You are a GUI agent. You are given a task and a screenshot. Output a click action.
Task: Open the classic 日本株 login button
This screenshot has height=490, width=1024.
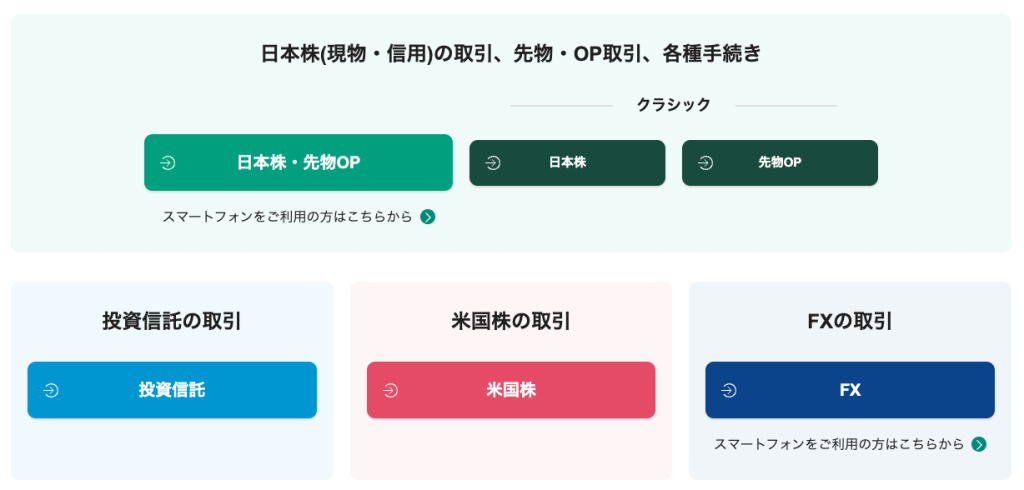click(568, 163)
